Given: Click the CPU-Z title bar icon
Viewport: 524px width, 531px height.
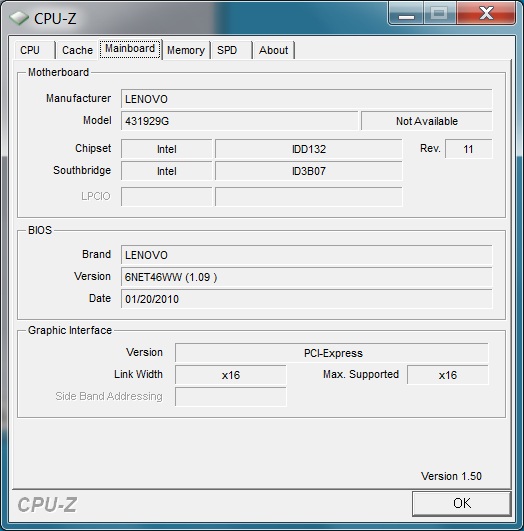Looking at the screenshot, I should point(18,18).
